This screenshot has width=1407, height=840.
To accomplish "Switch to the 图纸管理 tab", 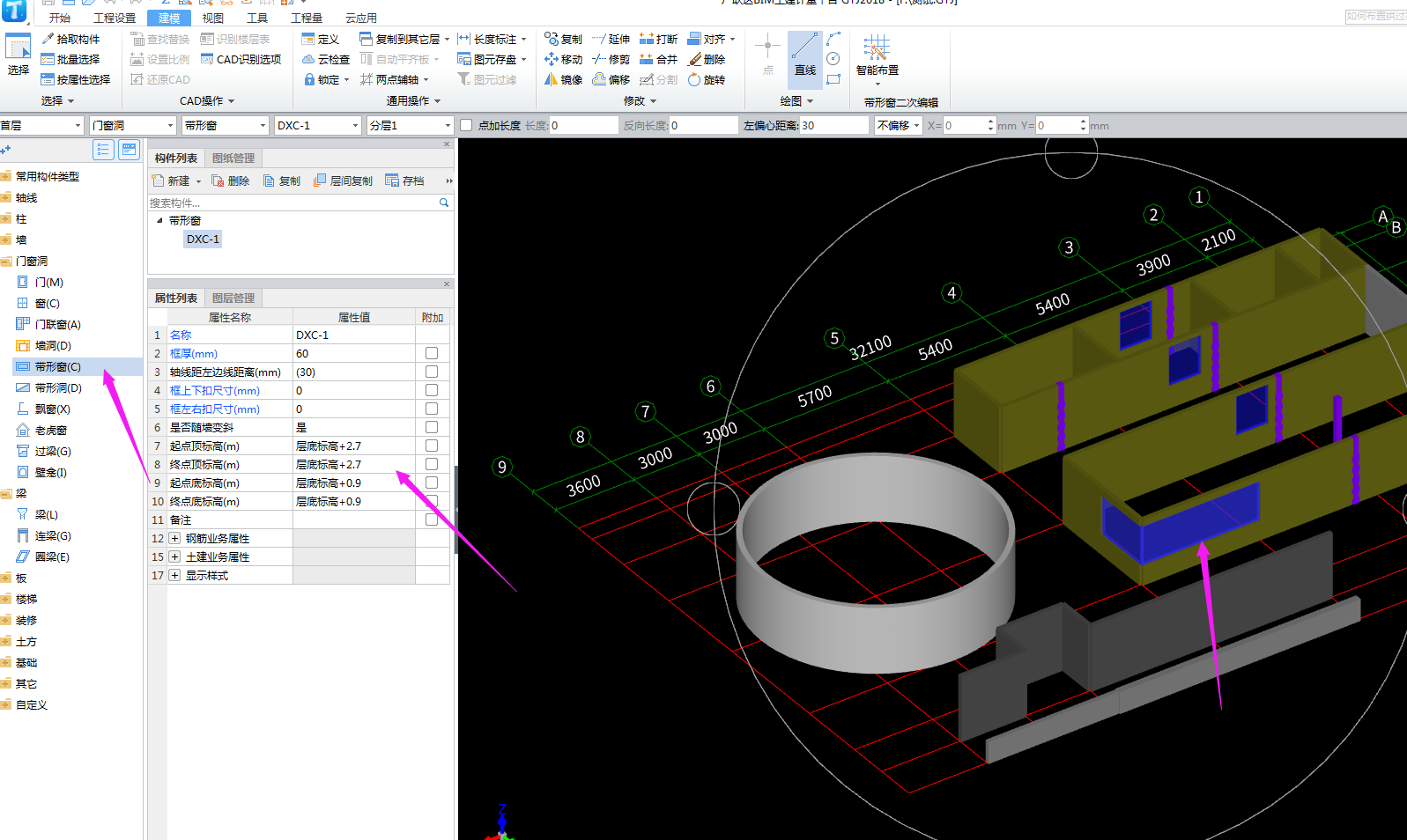I will click(x=233, y=158).
